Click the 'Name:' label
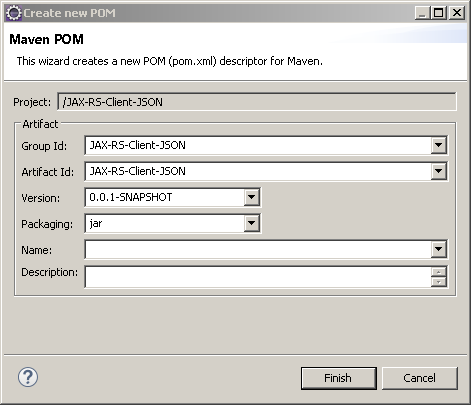The height and width of the screenshot is (405, 471). tap(37, 250)
